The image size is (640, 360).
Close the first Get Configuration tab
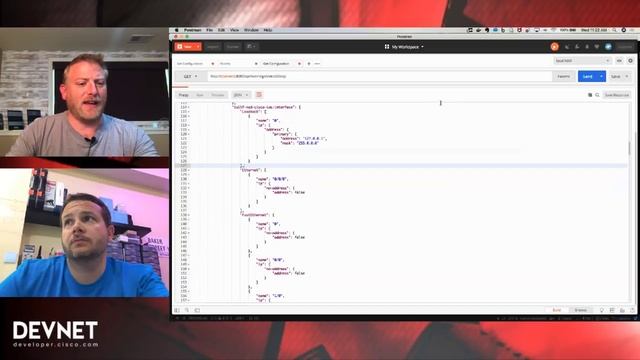(213, 64)
